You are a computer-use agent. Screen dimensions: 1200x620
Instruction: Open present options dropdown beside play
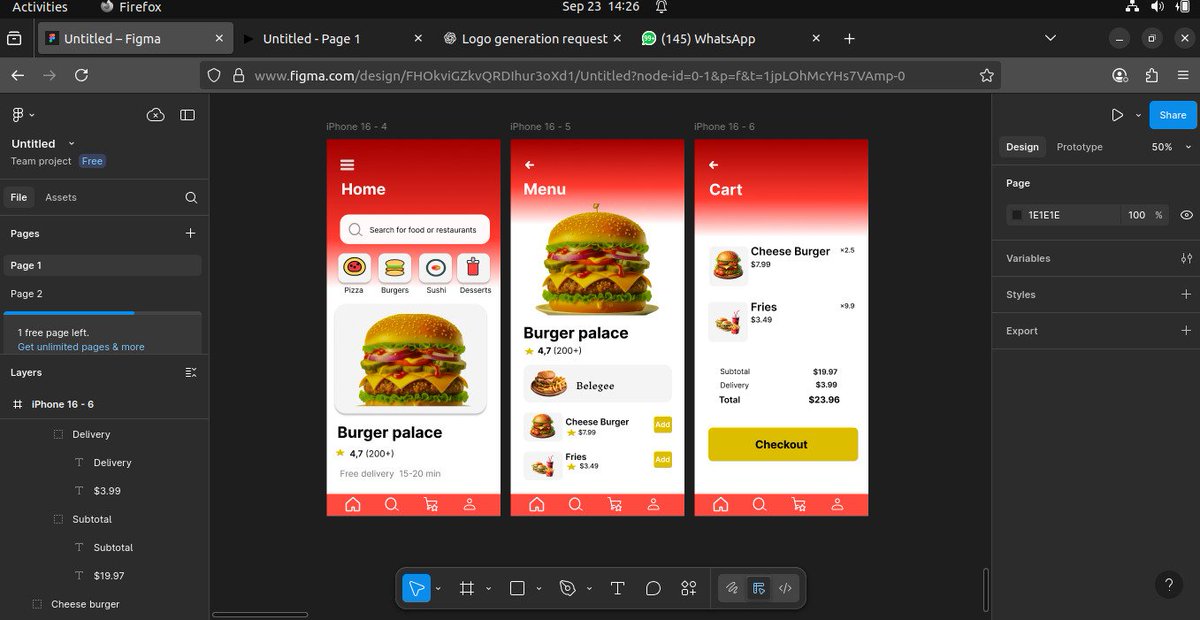(x=1138, y=116)
